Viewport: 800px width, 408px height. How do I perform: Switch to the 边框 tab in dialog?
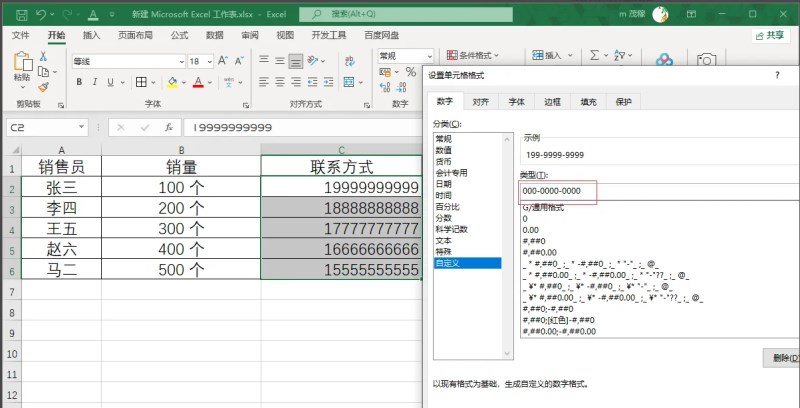tap(552, 101)
